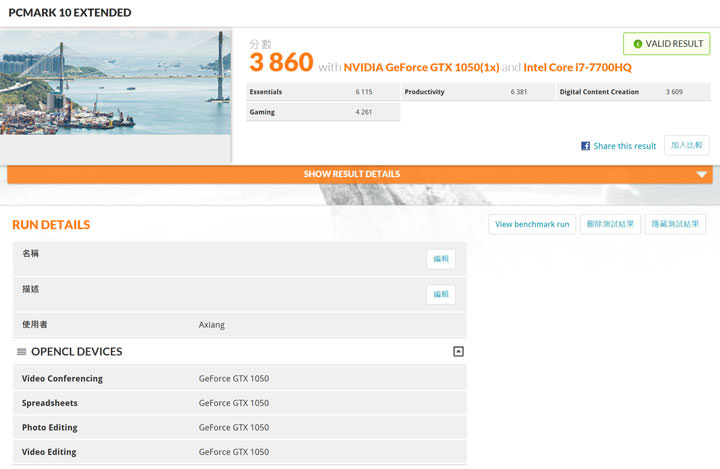Click the Facebook icon beside Share this result

(586, 146)
